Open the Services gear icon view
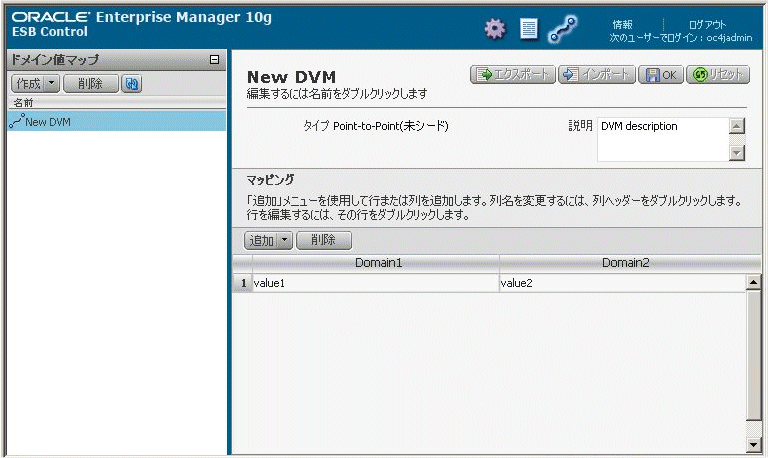Image resolution: width=768 pixels, height=458 pixels. tap(495, 29)
